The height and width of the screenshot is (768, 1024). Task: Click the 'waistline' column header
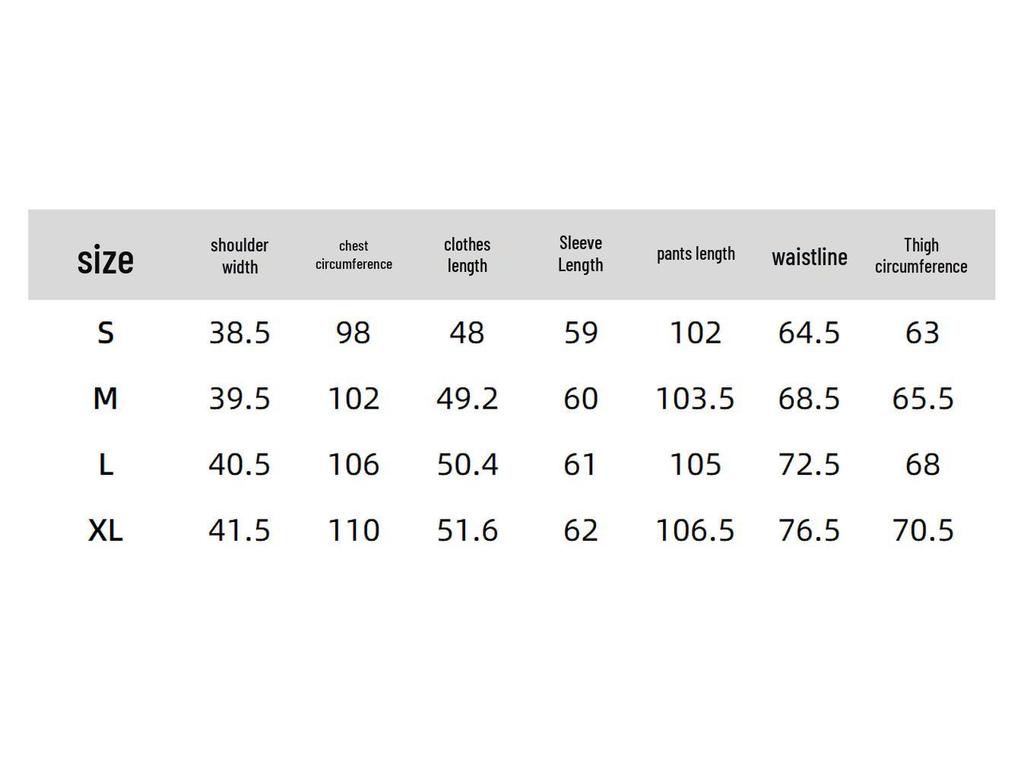tap(809, 257)
